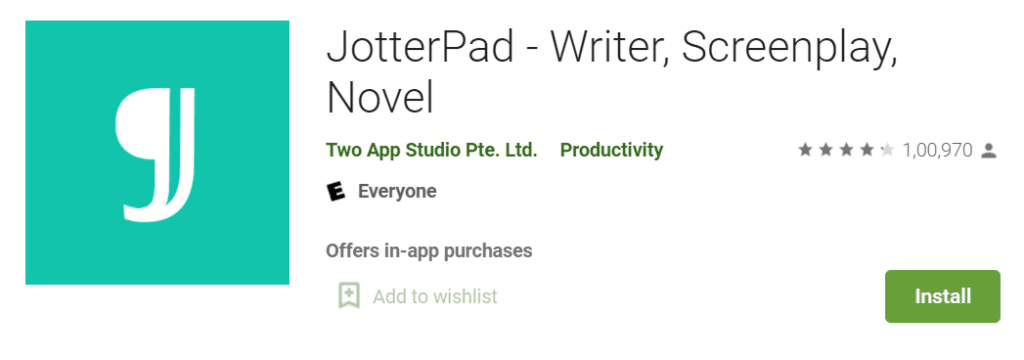Click the Install button

(942, 296)
